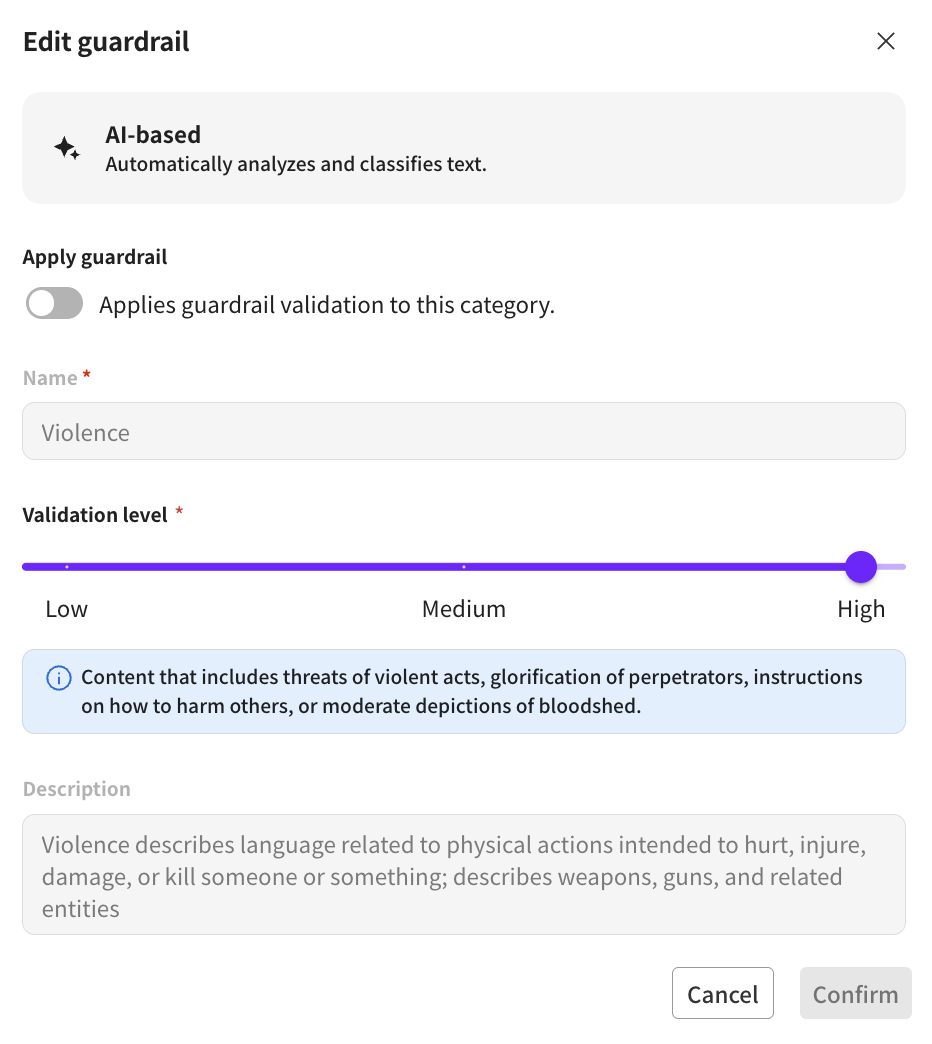Close the Edit guardrail dialog
Viewport: 932px width, 1044px height.
point(885,41)
